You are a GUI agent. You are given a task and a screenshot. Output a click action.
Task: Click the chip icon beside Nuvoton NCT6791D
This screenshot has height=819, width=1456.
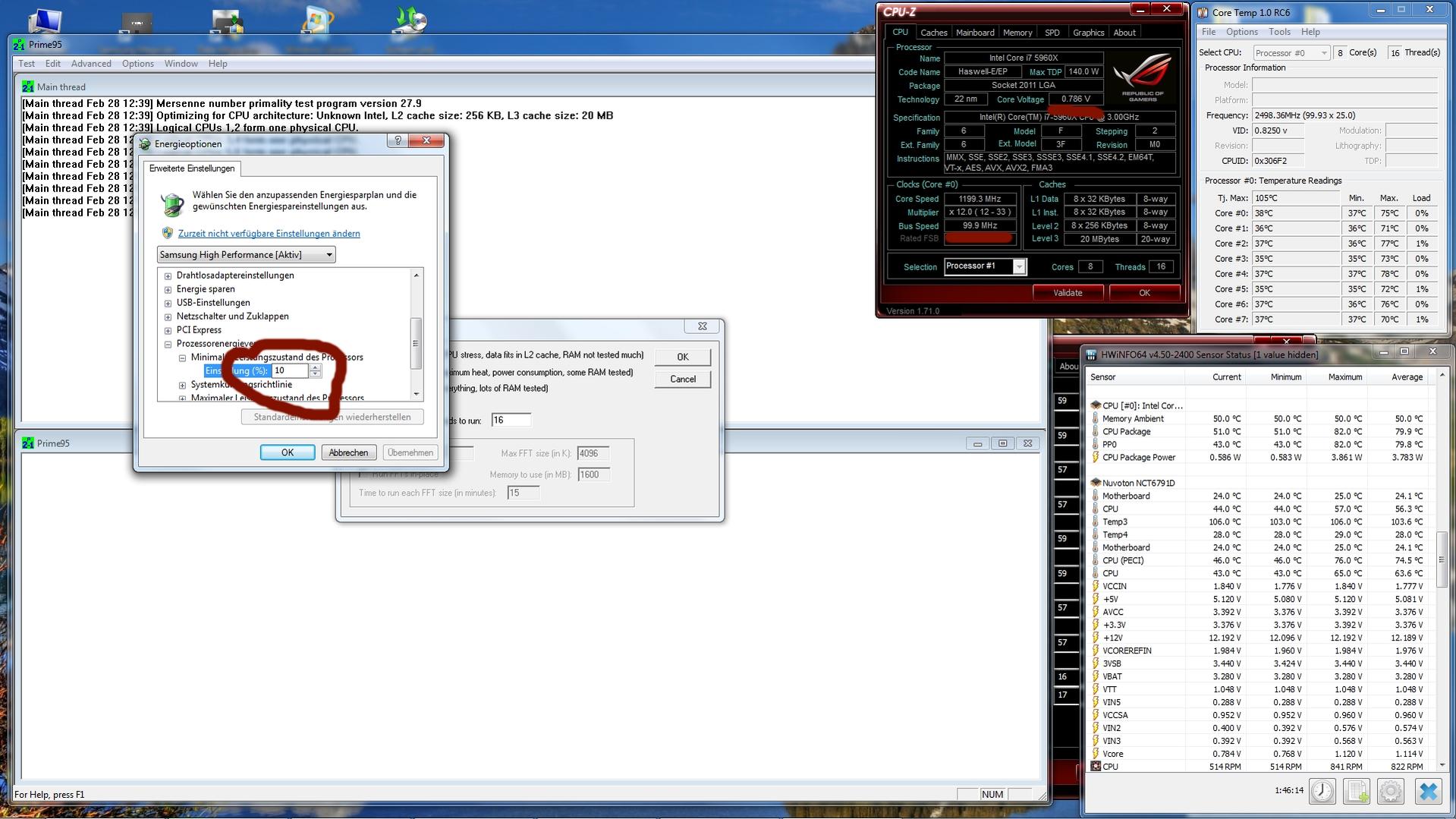point(1096,483)
